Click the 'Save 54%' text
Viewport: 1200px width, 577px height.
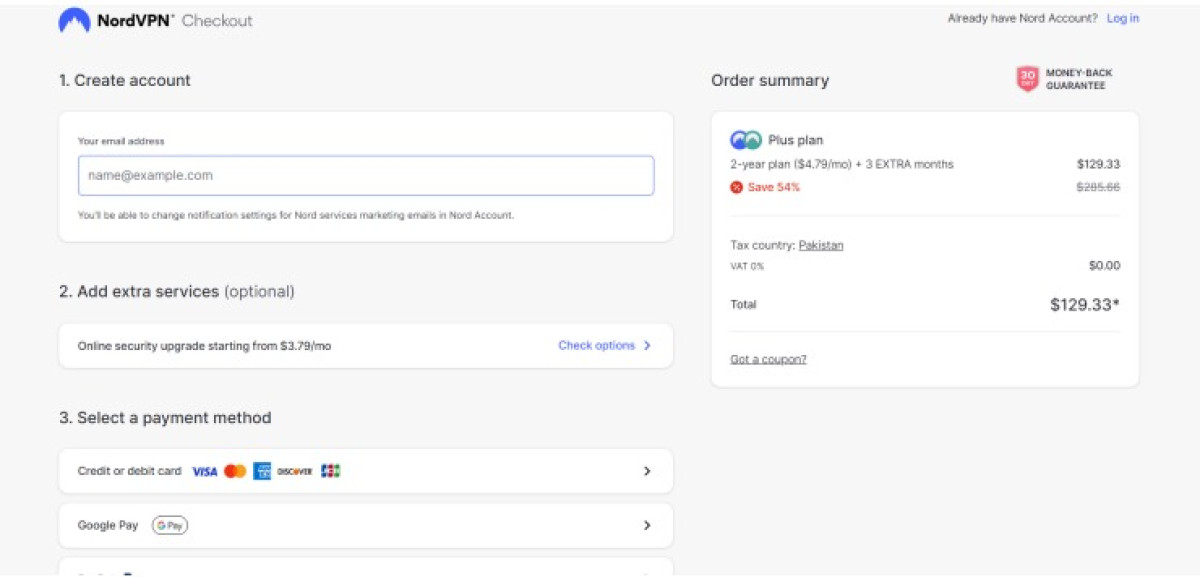774,187
